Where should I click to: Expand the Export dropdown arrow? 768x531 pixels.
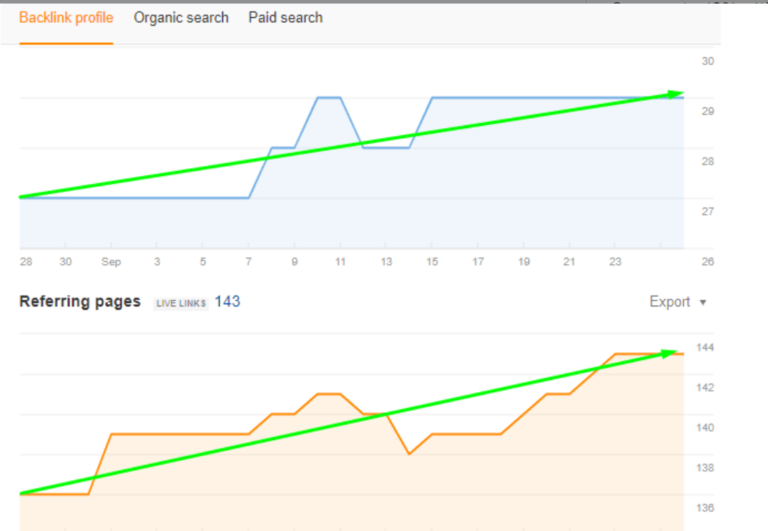[x=703, y=302]
